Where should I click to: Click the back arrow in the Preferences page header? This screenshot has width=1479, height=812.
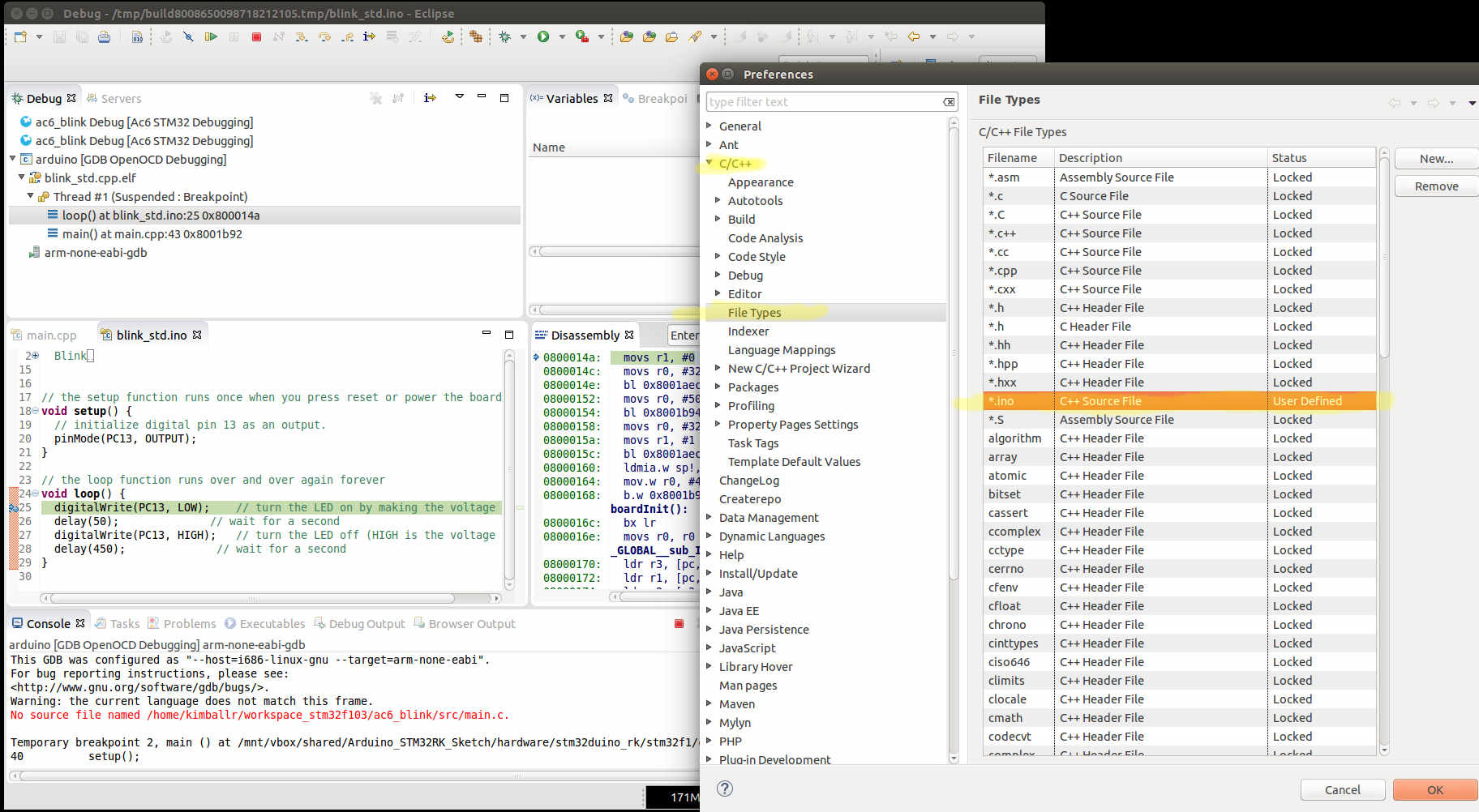(x=1395, y=103)
